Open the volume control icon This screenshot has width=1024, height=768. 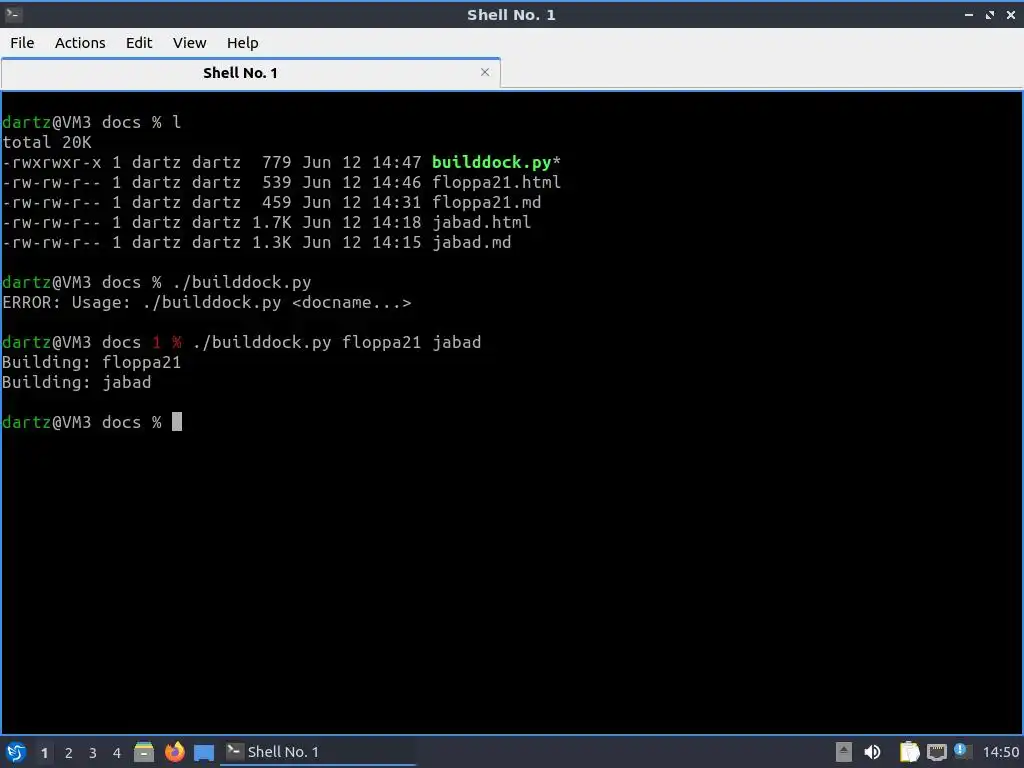872,752
